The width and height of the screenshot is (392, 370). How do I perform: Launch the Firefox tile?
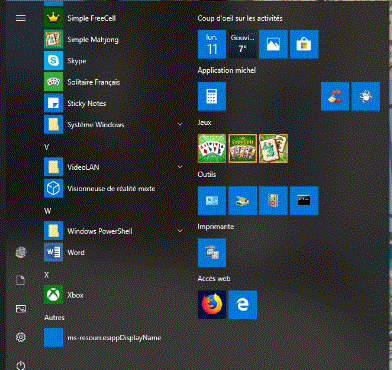pyautogui.click(x=212, y=305)
